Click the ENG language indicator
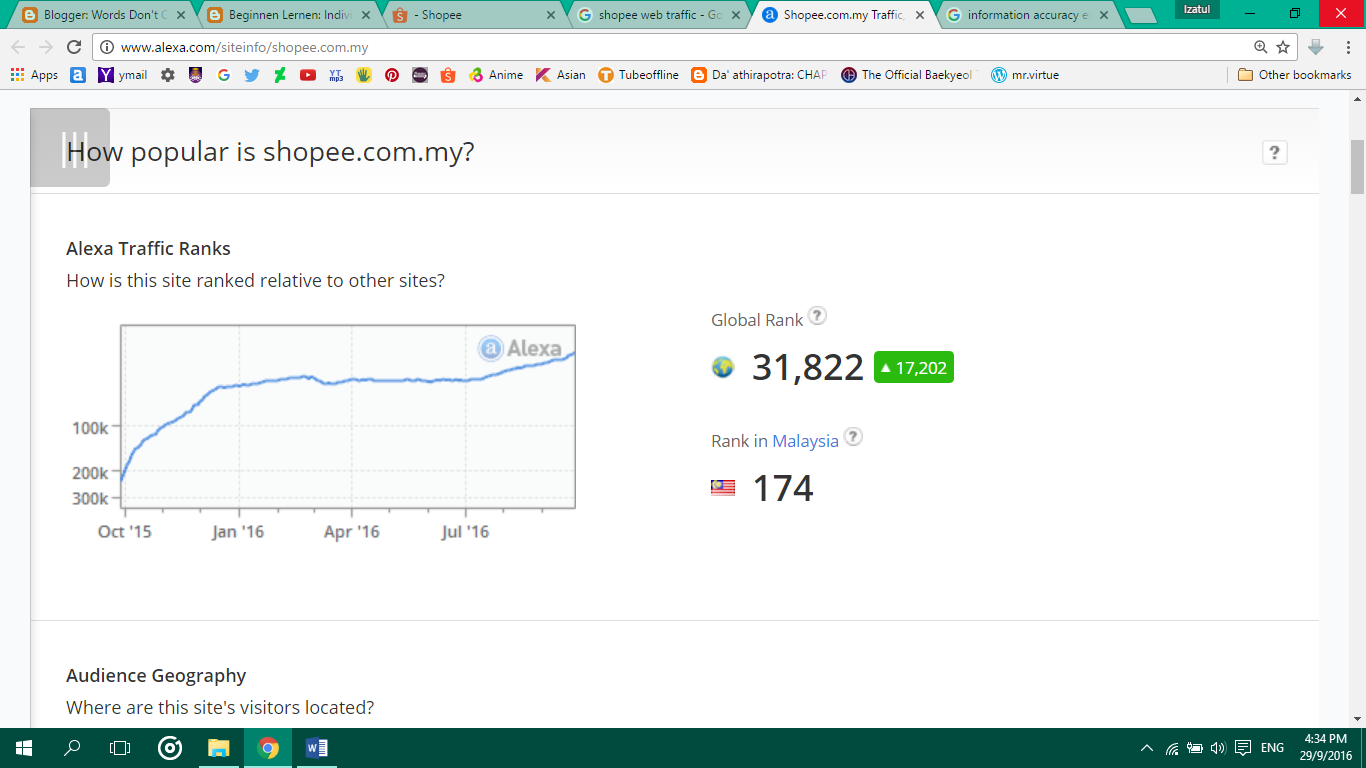 point(1272,748)
